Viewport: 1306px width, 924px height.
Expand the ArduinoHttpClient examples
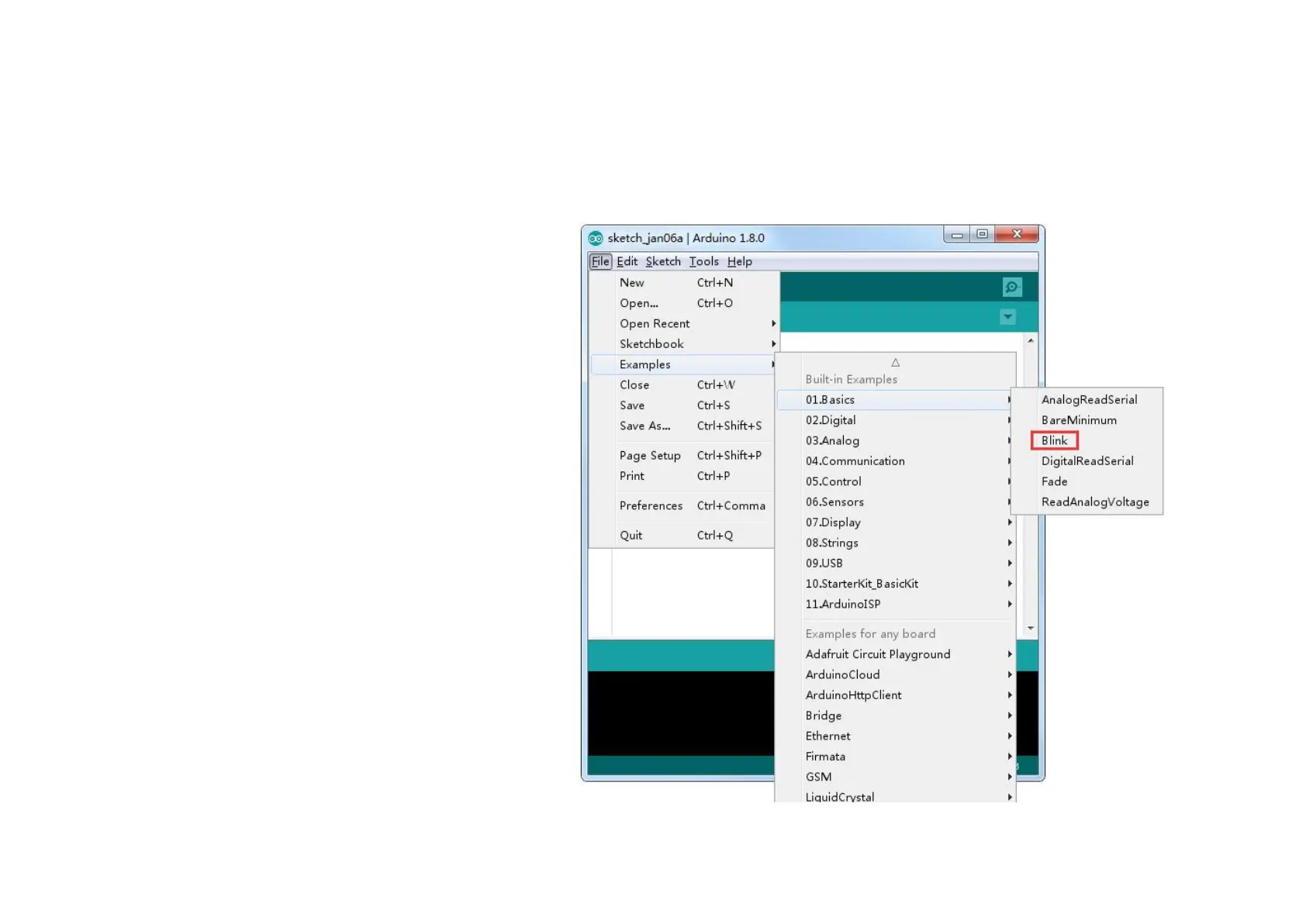(x=896, y=695)
